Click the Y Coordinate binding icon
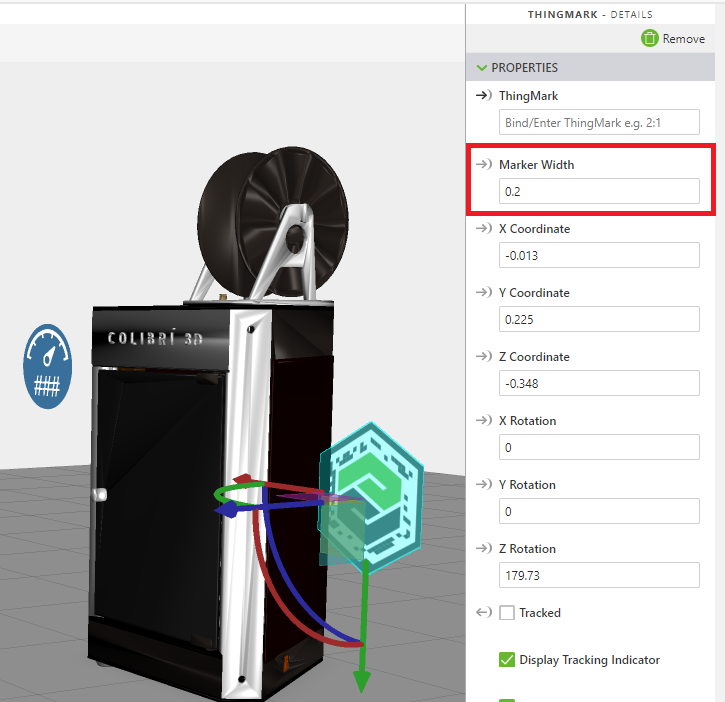Screen dimensions: 725x702 click(x=484, y=292)
